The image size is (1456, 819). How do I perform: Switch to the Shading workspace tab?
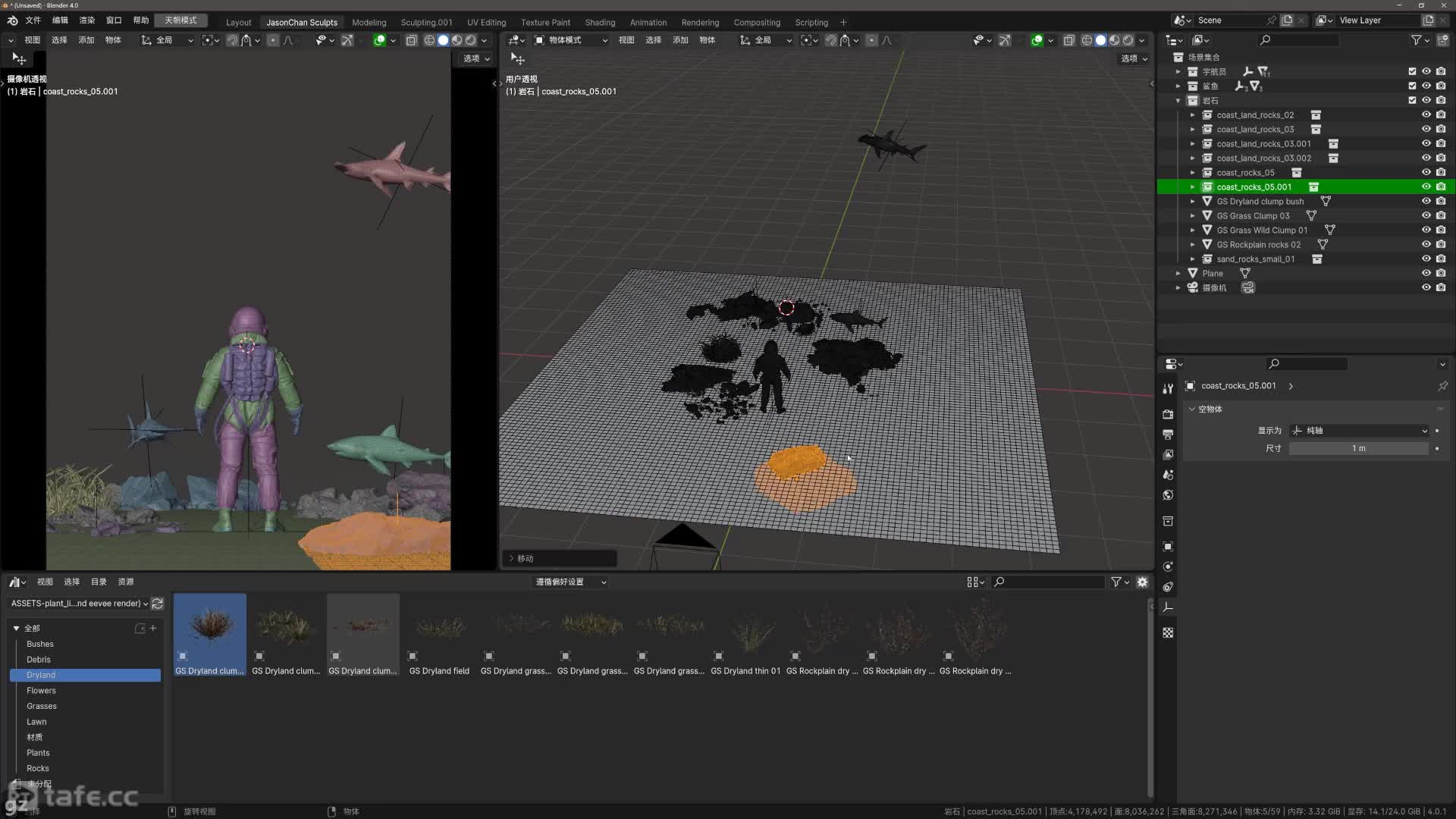point(600,22)
